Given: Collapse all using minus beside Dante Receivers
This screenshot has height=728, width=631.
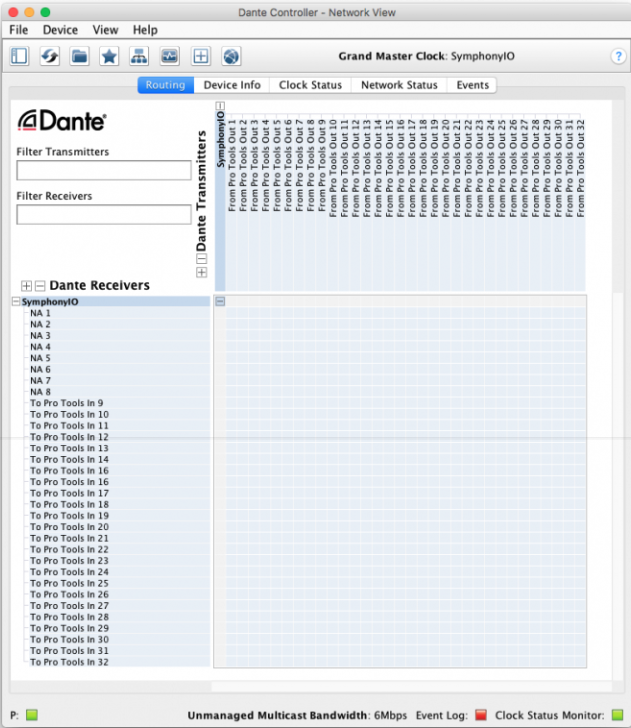Looking at the screenshot, I should (x=40, y=286).
